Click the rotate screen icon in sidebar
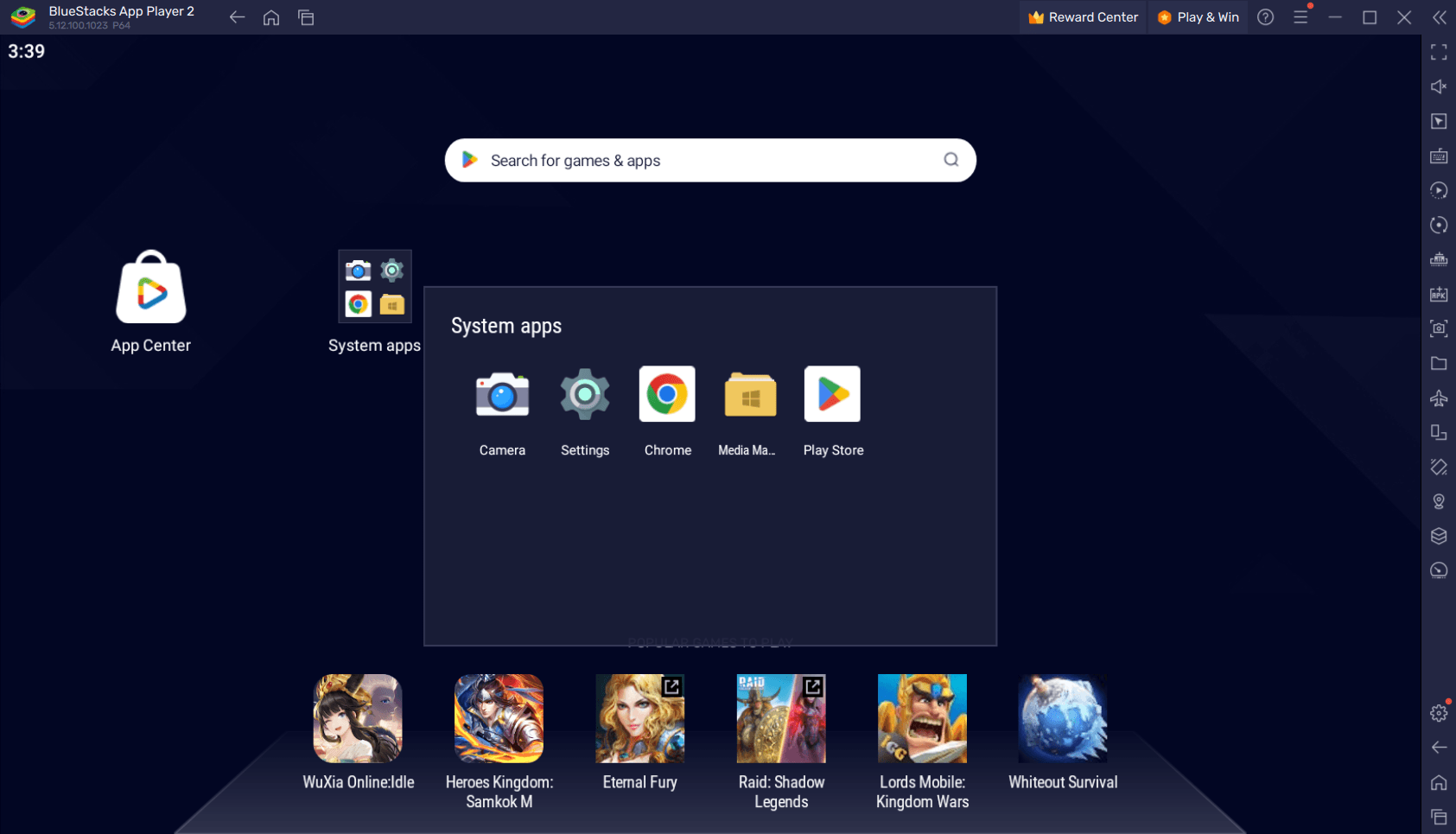 [1439, 432]
